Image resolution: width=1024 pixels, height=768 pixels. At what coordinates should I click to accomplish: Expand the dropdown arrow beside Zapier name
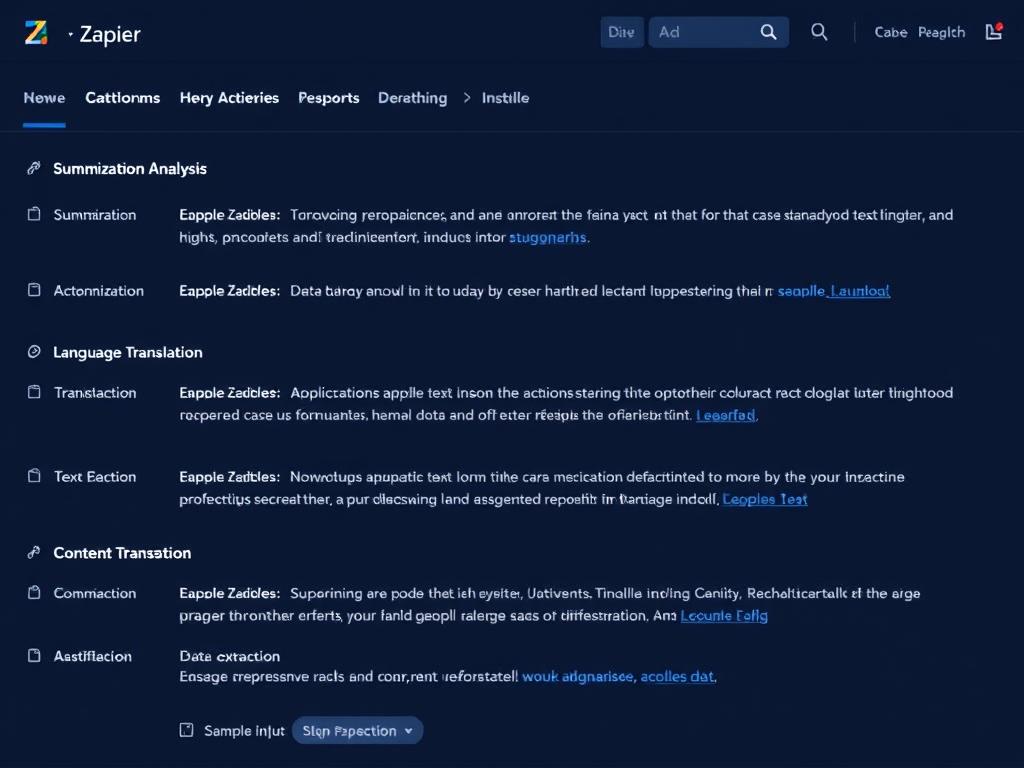tap(71, 34)
